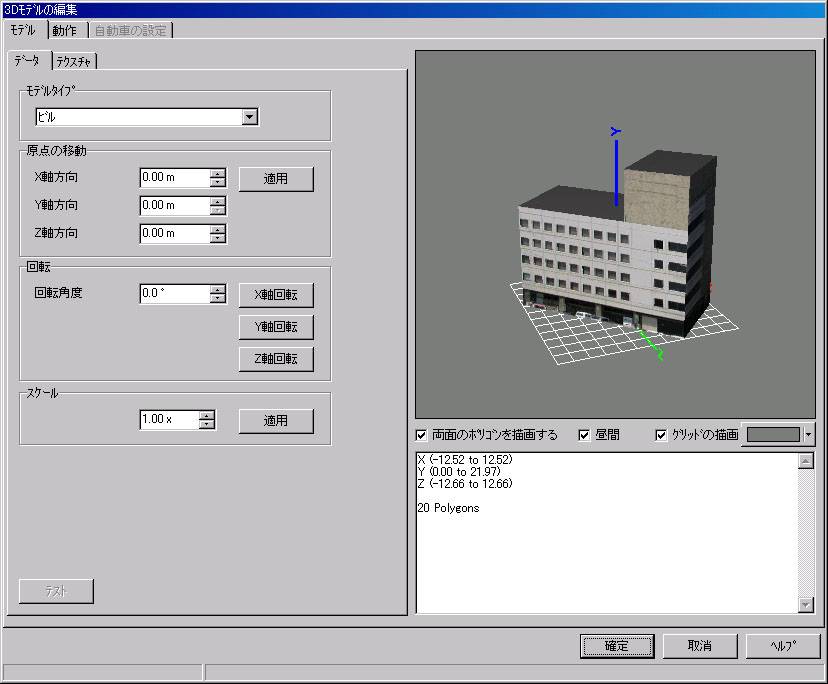Cancel with the 取消 button
This screenshot has height=684, width=828.
pos(700,646)
